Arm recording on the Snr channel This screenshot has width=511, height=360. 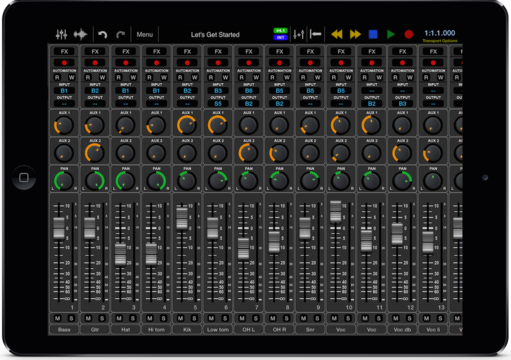(x=310, y=63)
